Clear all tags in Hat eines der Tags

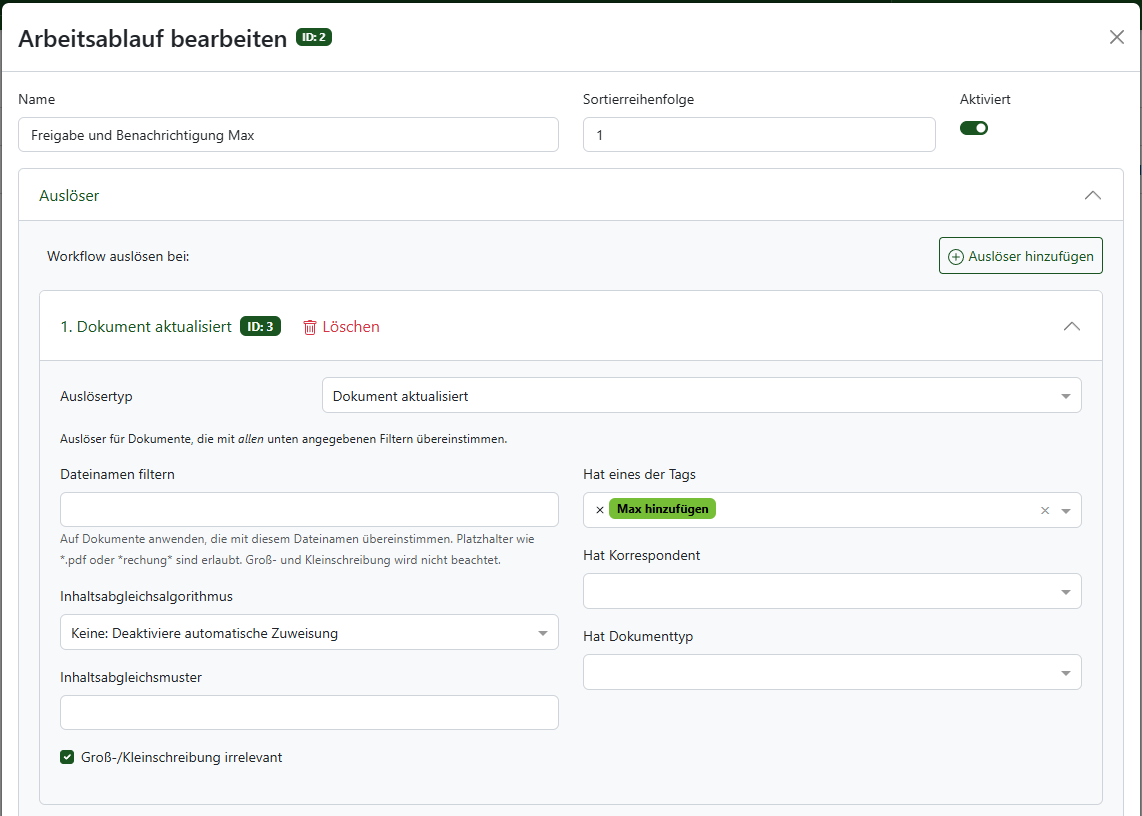[x=1045, y=510]
